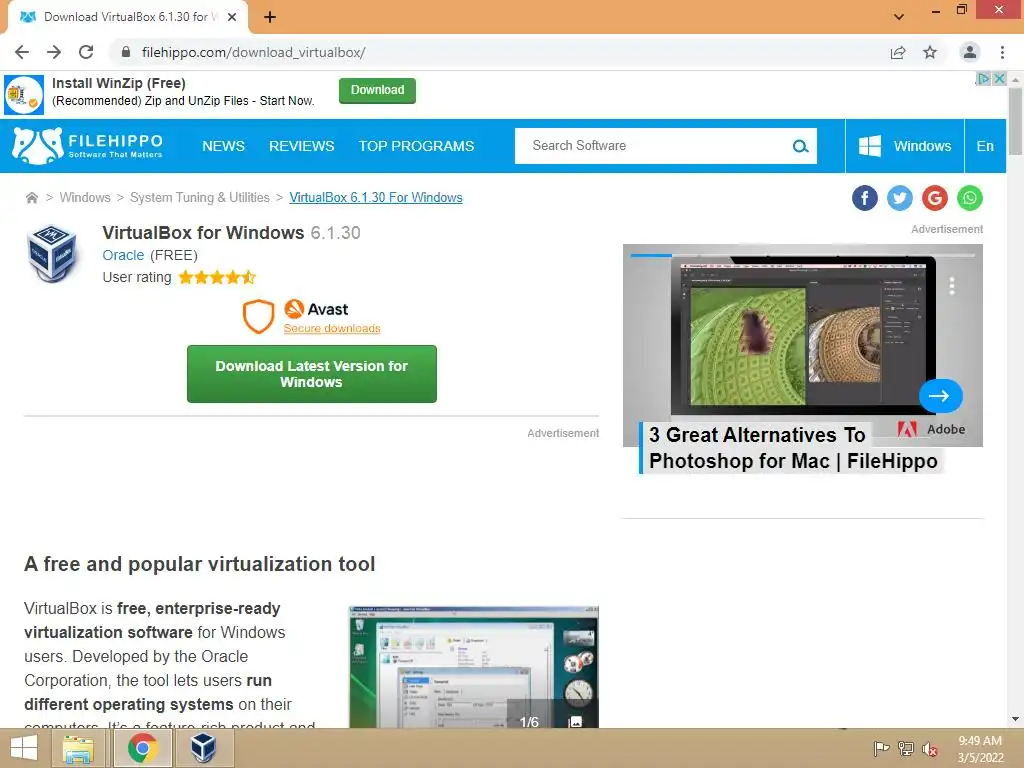1024x768 pixels.
Task: Share the page on Twitter
Action: pos(899,198)
